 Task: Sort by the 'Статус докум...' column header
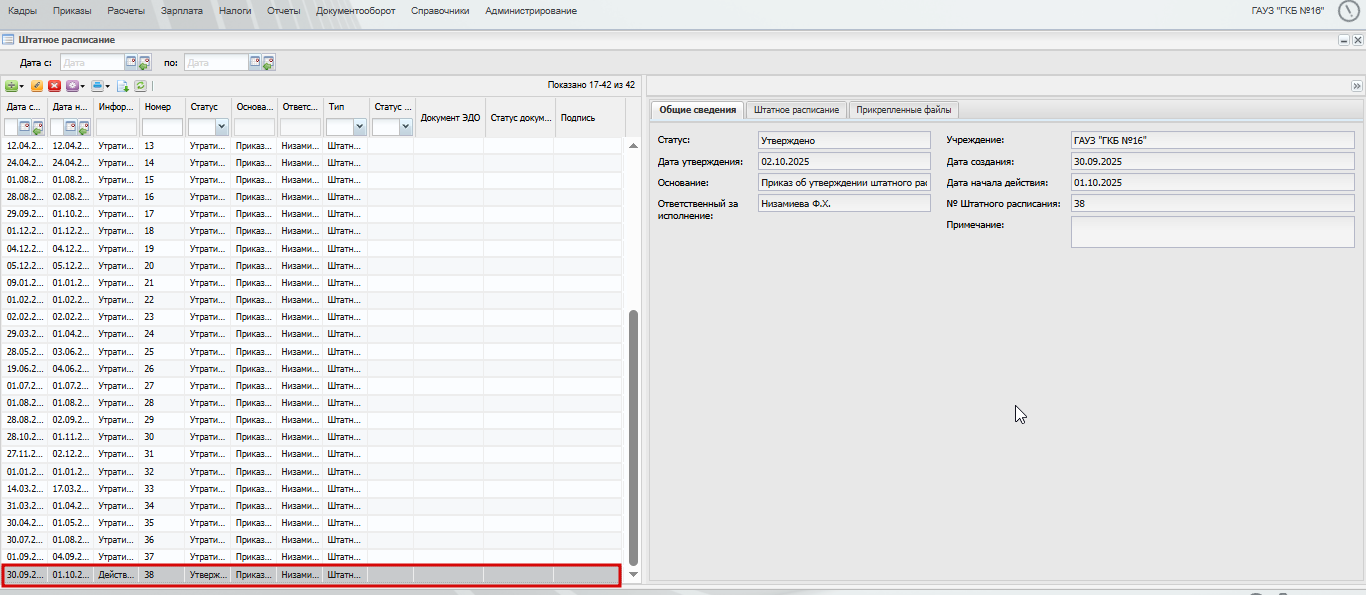click(520, 117)
